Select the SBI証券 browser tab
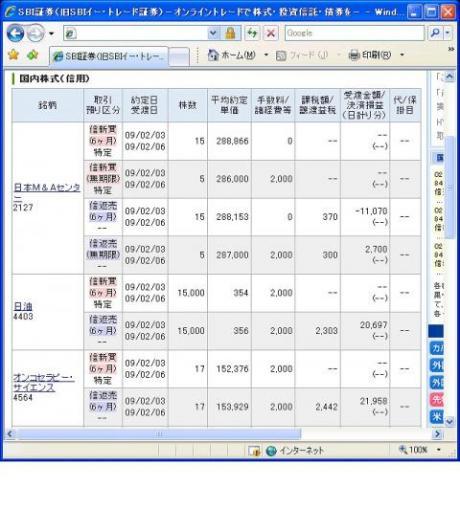 click(x=109, y=56)
